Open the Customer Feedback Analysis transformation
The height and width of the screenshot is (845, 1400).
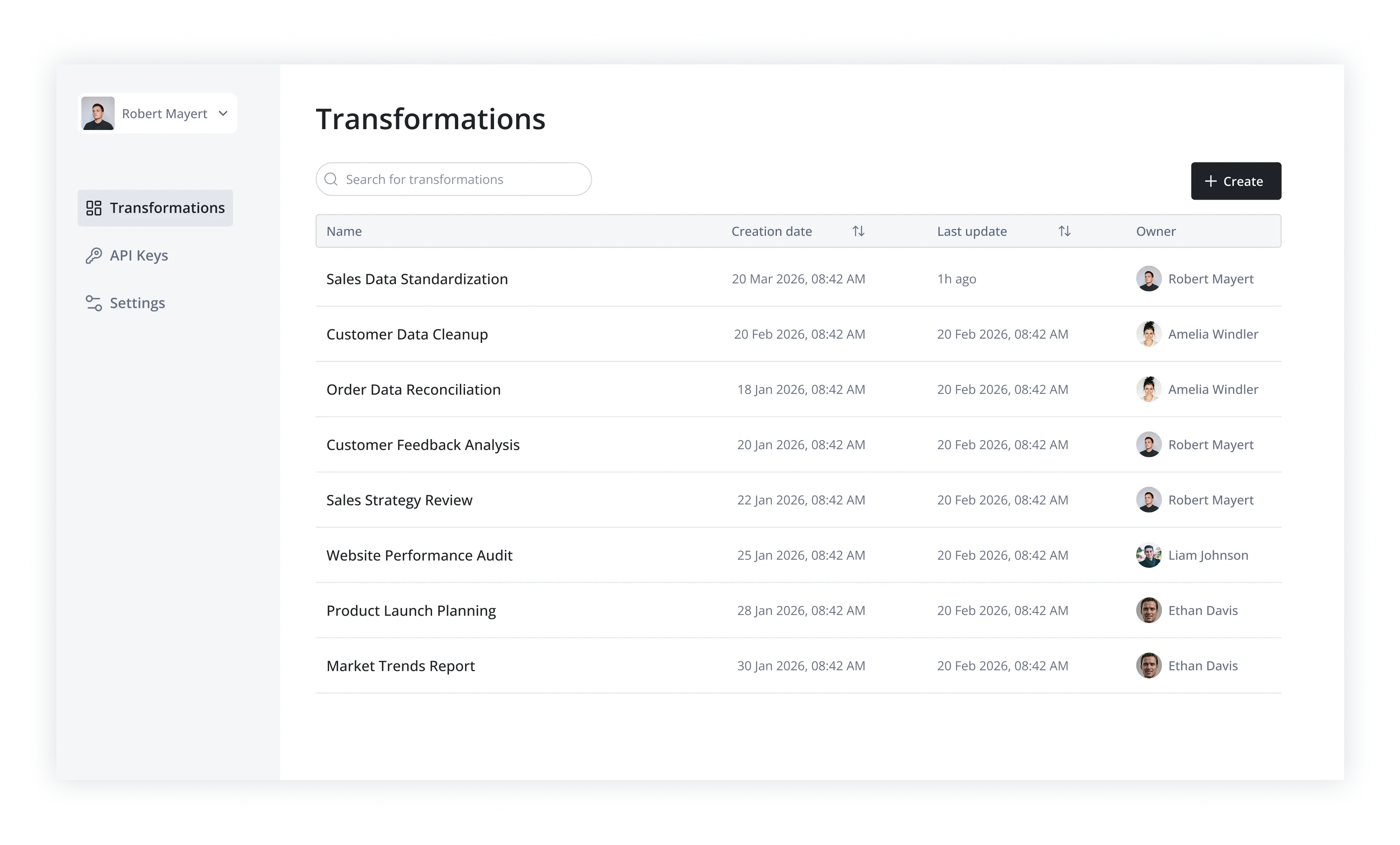[423, 444]
